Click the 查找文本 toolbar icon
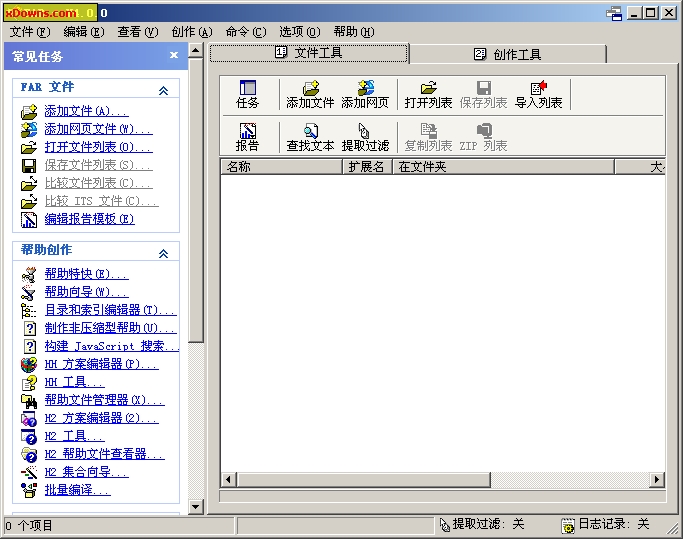 [x=311, y=131]
